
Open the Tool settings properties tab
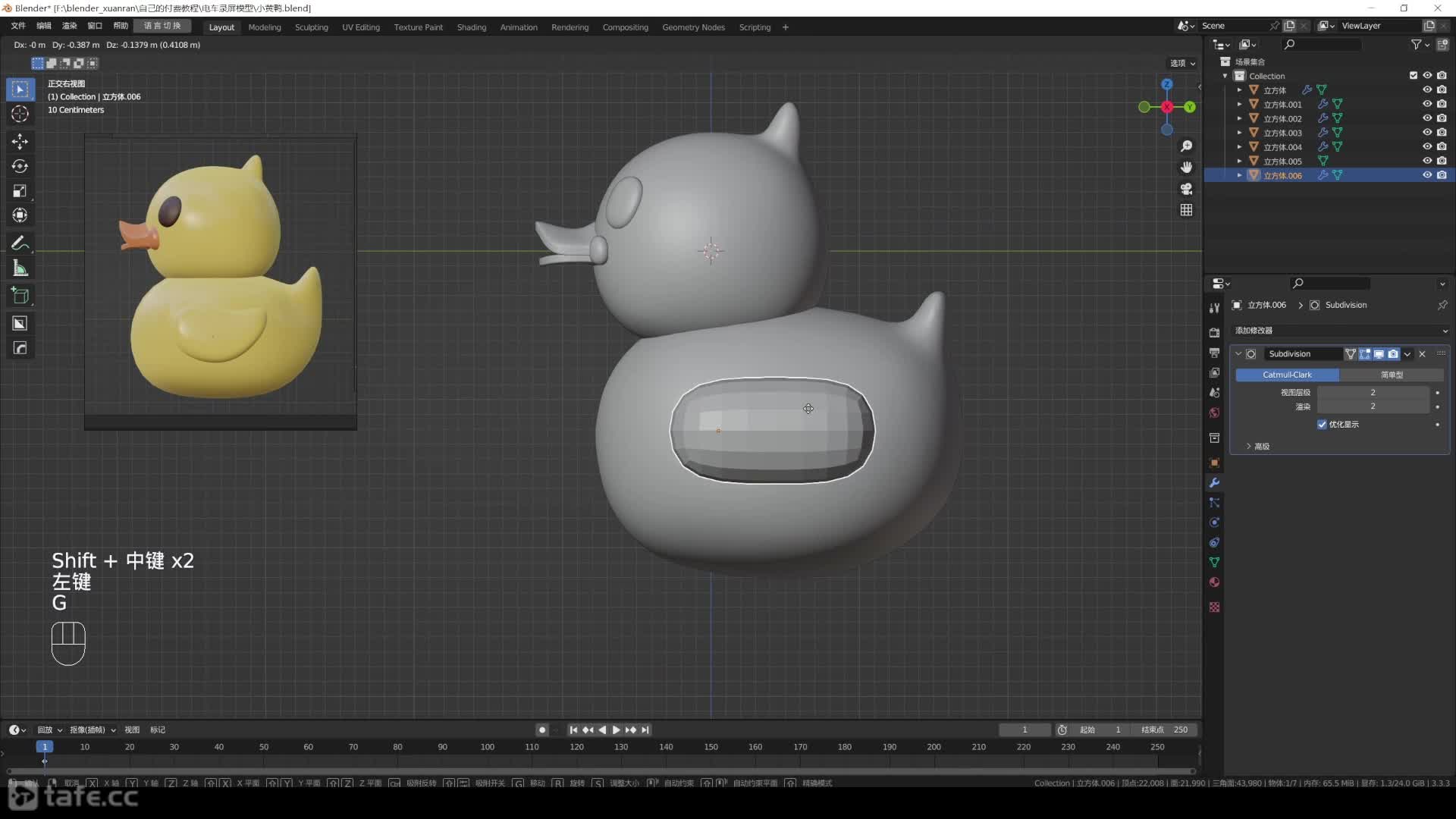1214,308
